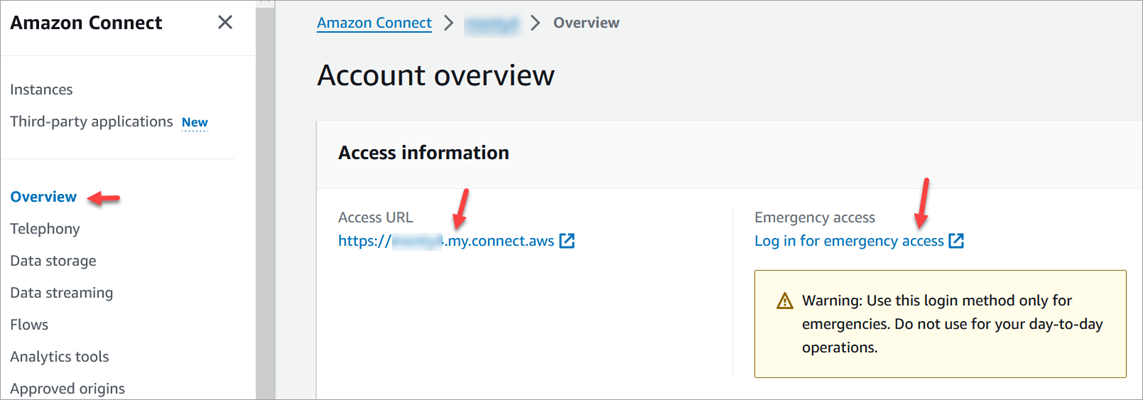Viewport: 1143px width, 400px height.
Task: Close the Amazon Connect side panel
Action: pos(225,23)
